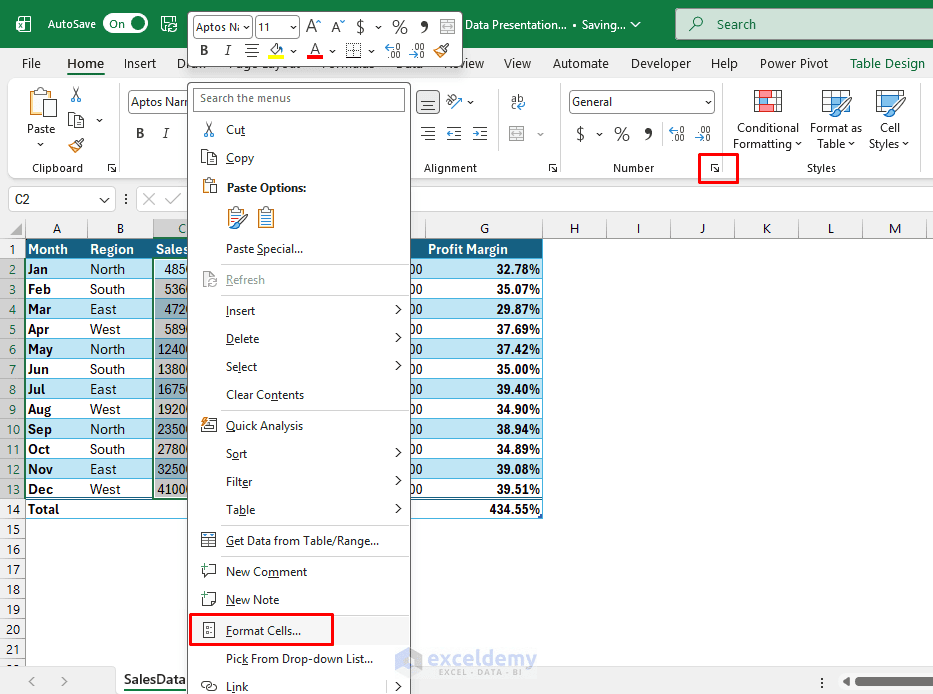This screenshot has height=694, width=933.
Task: Select column G header
Action: [484, 229]
